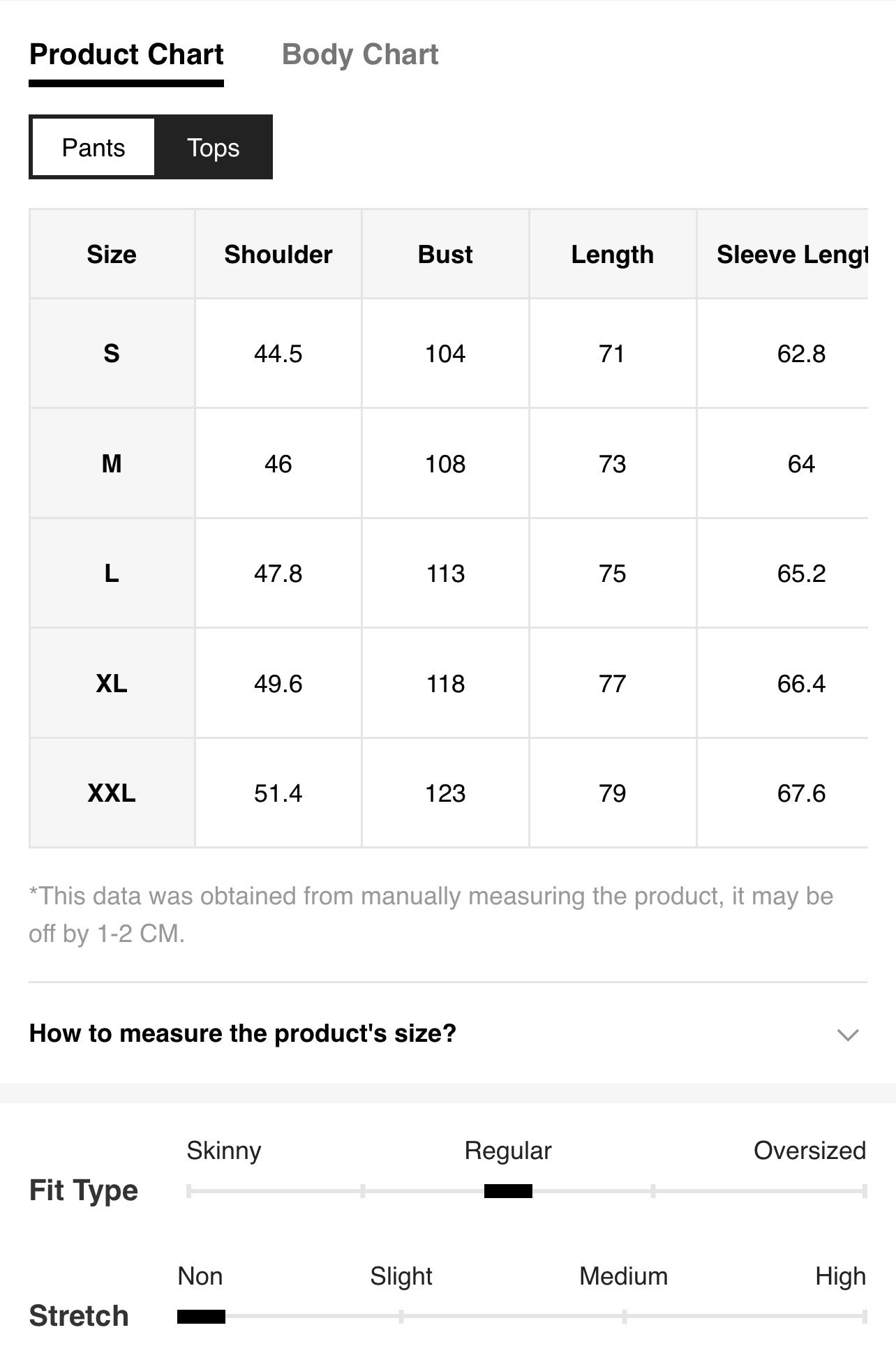This screenshot has width=896, height=1353.
Task: Click the Regular fit type indicator
Action: [508, 1190]
